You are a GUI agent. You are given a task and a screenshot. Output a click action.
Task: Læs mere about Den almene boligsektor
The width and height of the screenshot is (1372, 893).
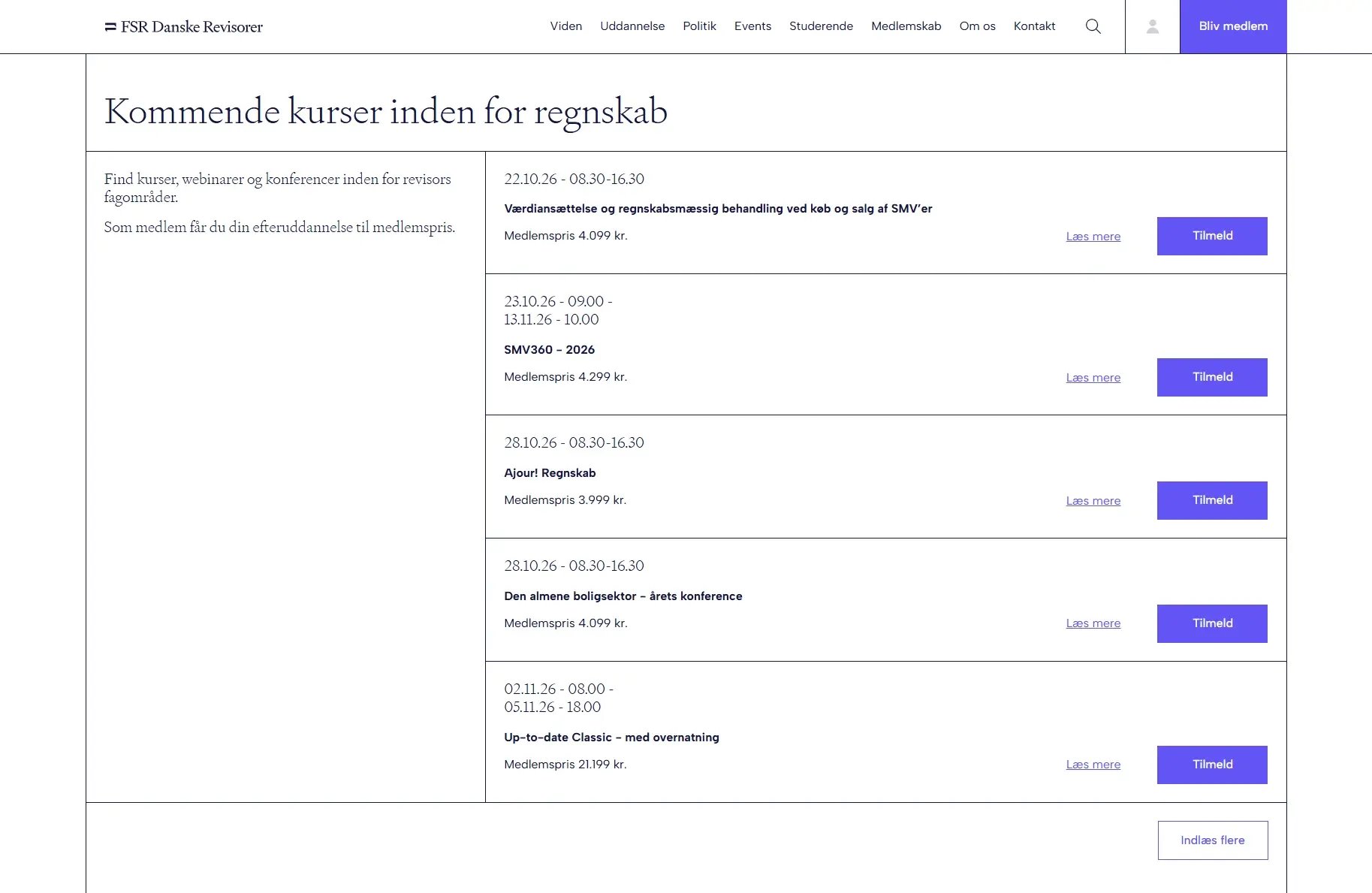[1093, 623]
